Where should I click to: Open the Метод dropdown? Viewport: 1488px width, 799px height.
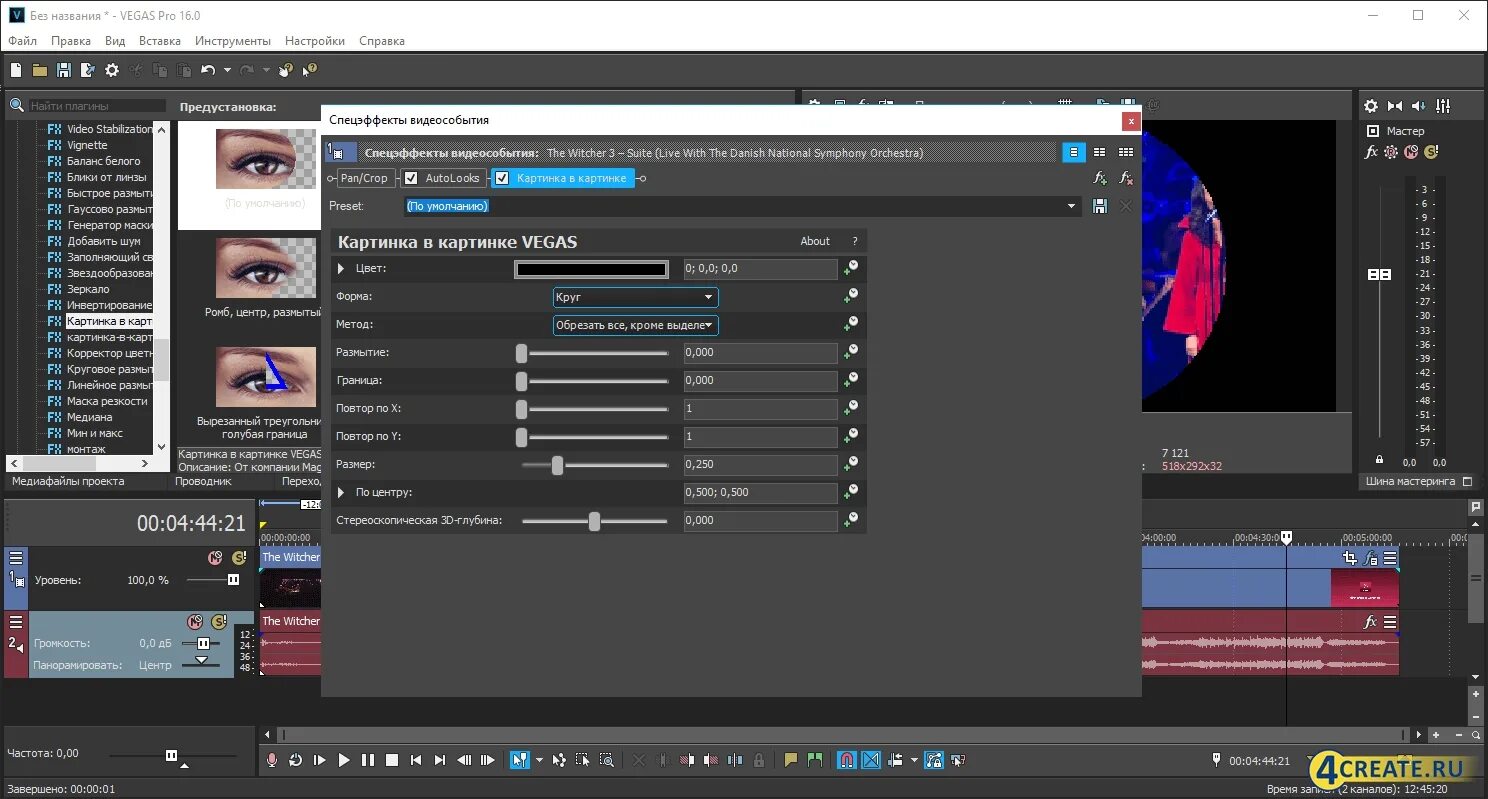click(x=635, y=325)
